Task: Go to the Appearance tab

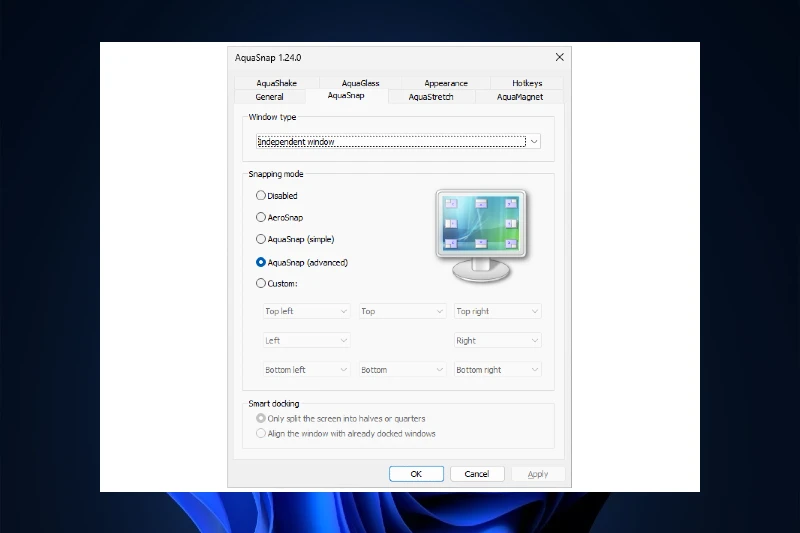Action: [x=445, y=83]
